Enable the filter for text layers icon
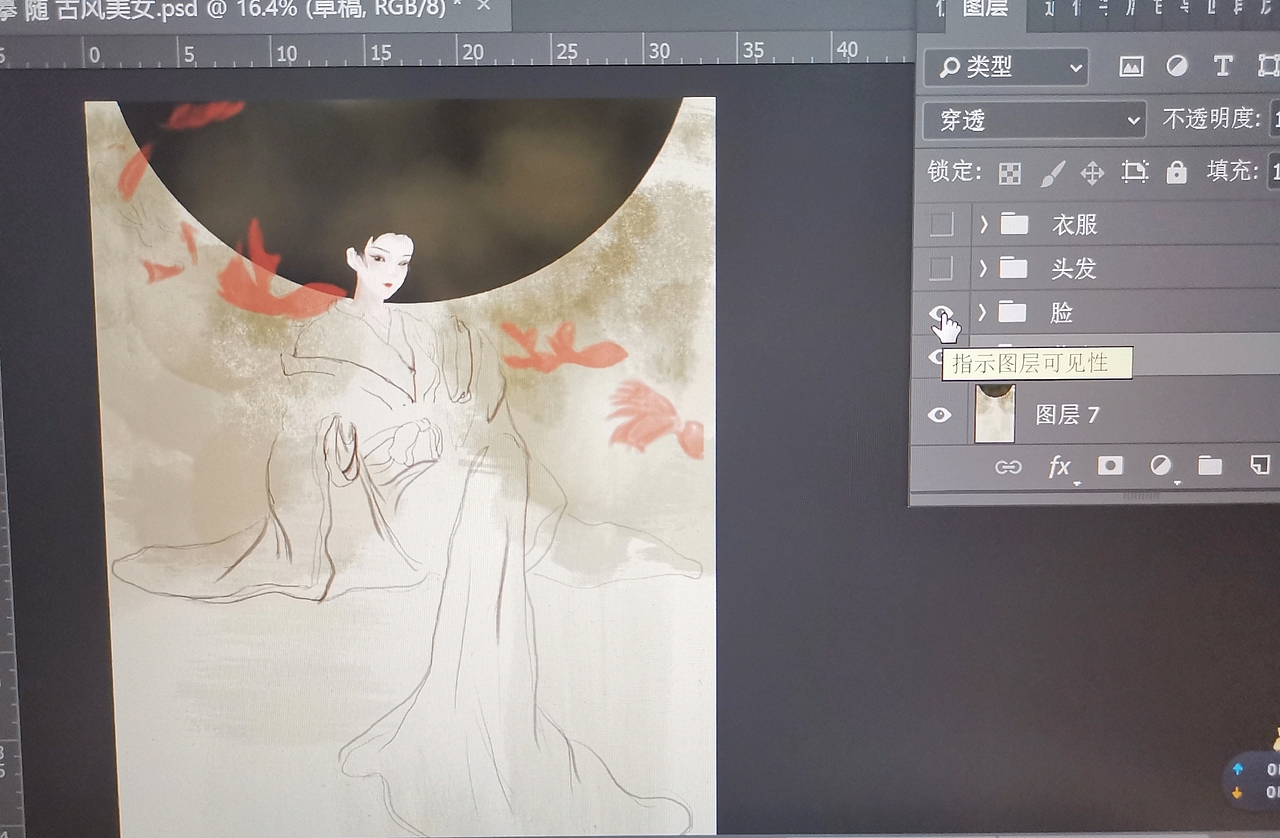1280x838 pixels. (x=1222, y=67)
